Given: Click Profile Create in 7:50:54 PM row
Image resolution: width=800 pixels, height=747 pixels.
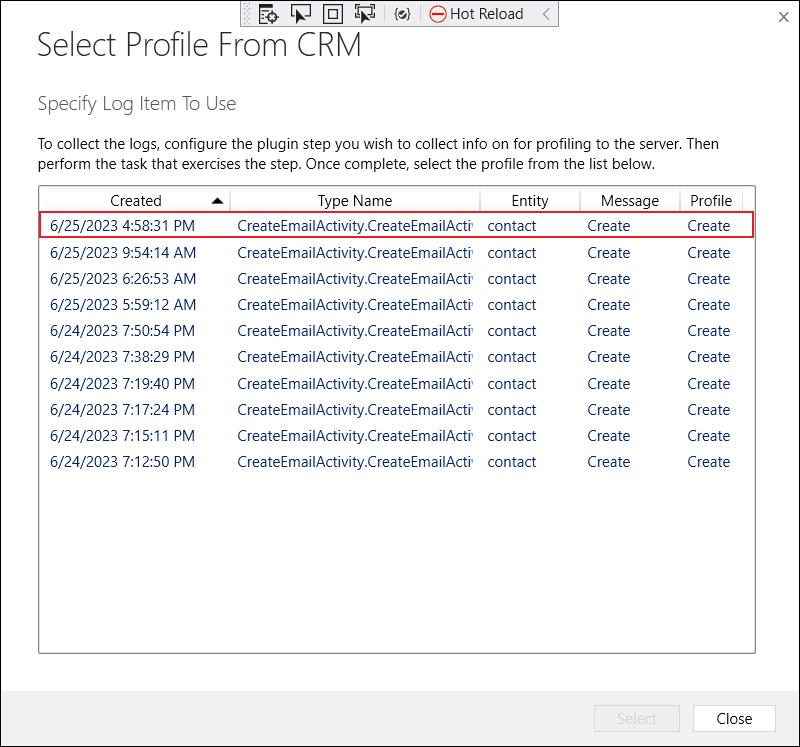Looking at the screenshot, I should (x=709, y=331).
